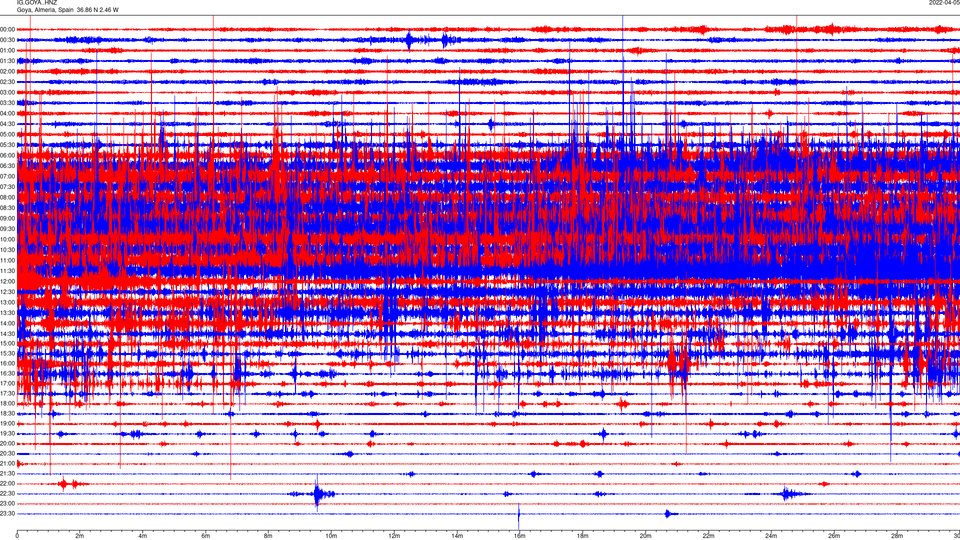This screenshot has height=540, width=960.
Task: Select the '09:30' trace time label
Action: point(7,229)
